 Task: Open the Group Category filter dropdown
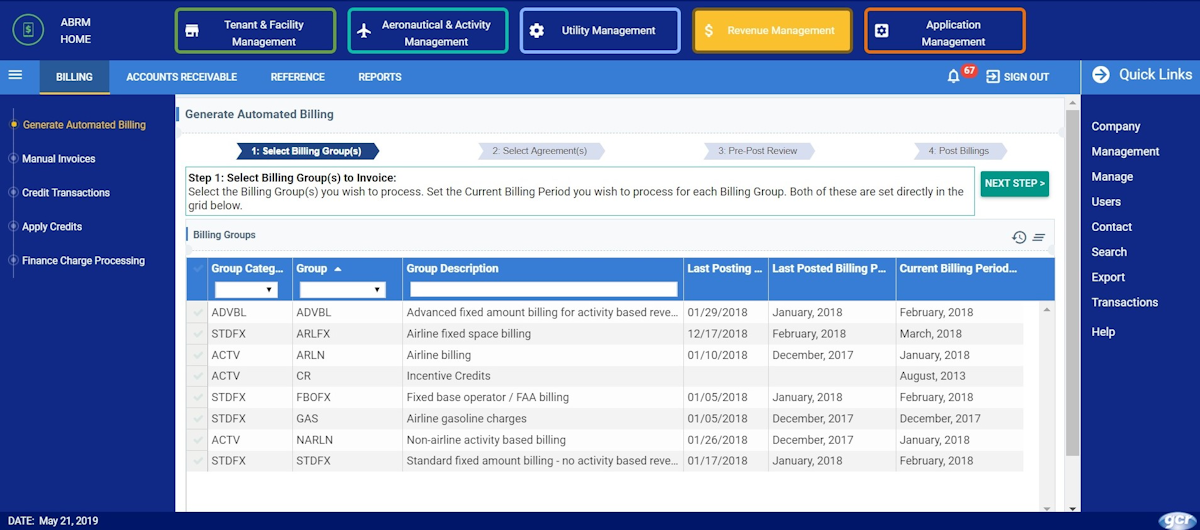point(246,290)
